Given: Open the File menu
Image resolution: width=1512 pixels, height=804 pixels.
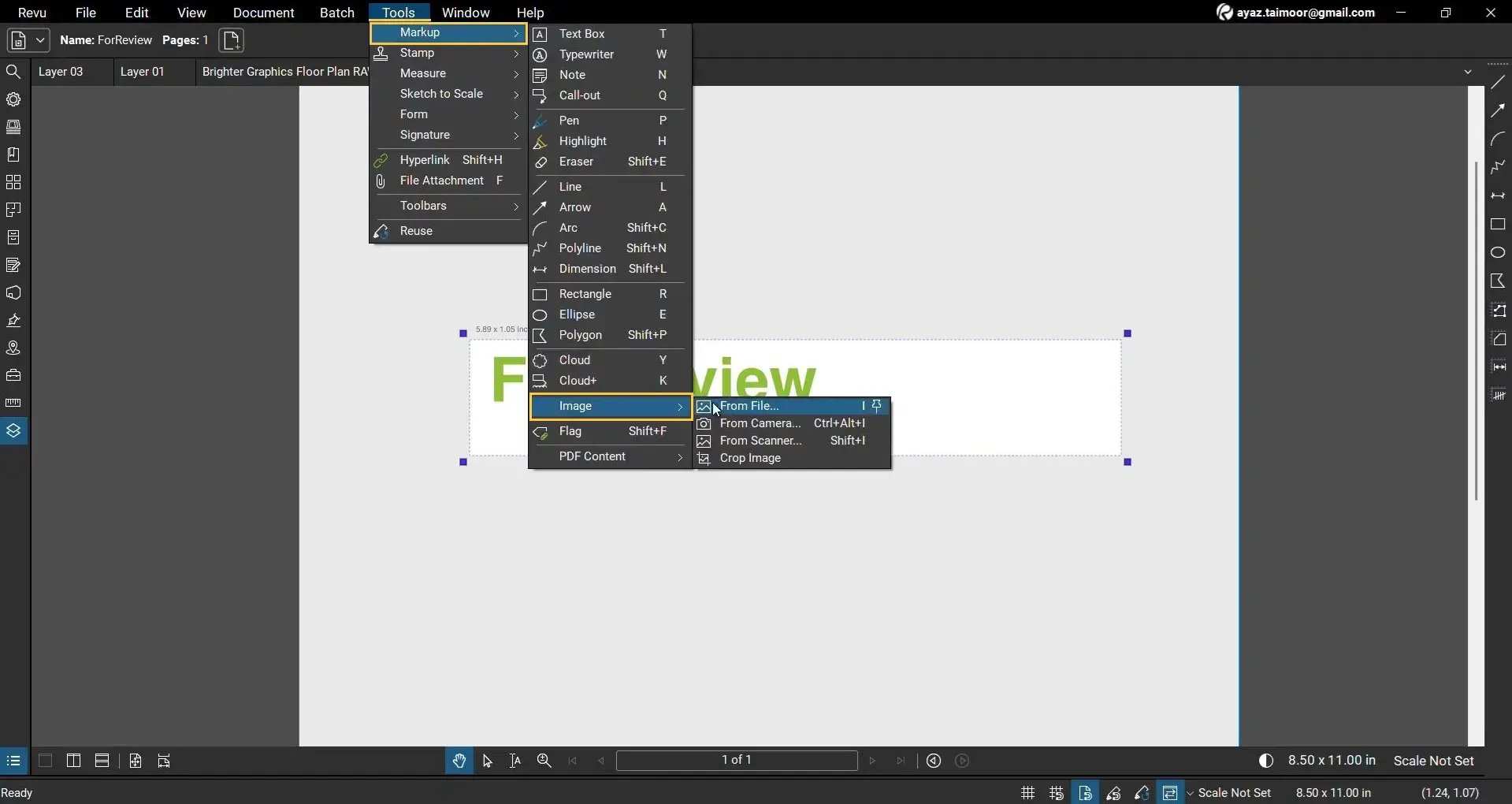Looking at the screenshot, I should coord(85,13).
